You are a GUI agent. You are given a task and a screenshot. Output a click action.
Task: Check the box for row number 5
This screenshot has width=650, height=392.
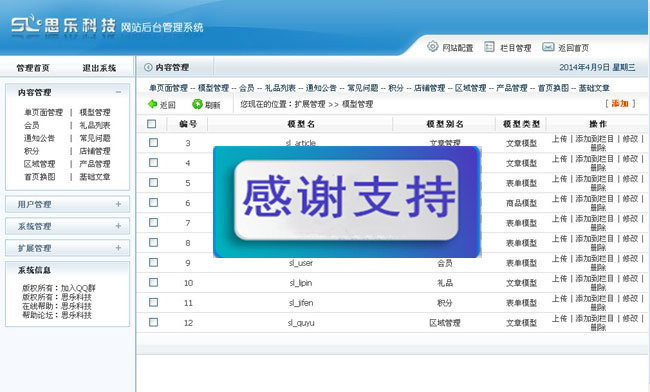coord(153,182)
